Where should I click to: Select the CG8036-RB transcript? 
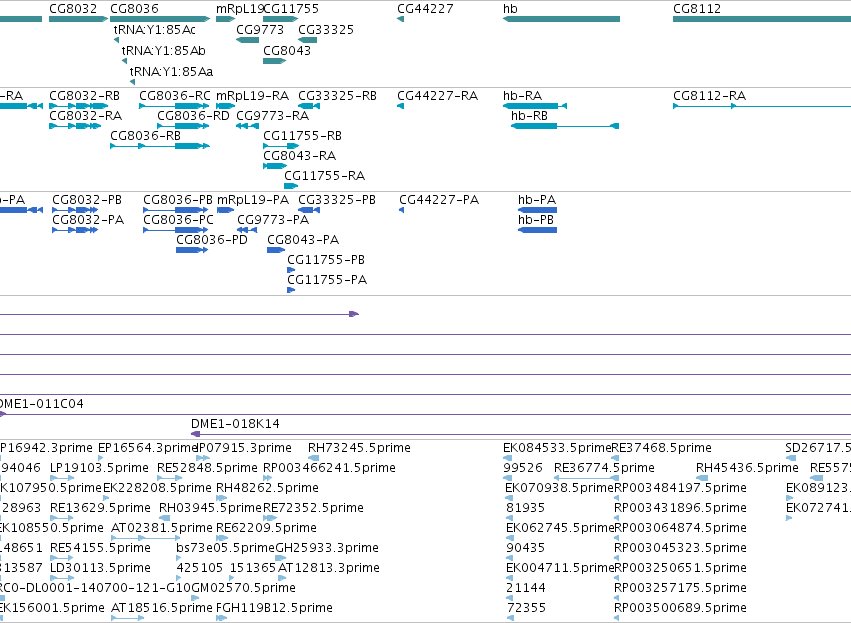160,146
